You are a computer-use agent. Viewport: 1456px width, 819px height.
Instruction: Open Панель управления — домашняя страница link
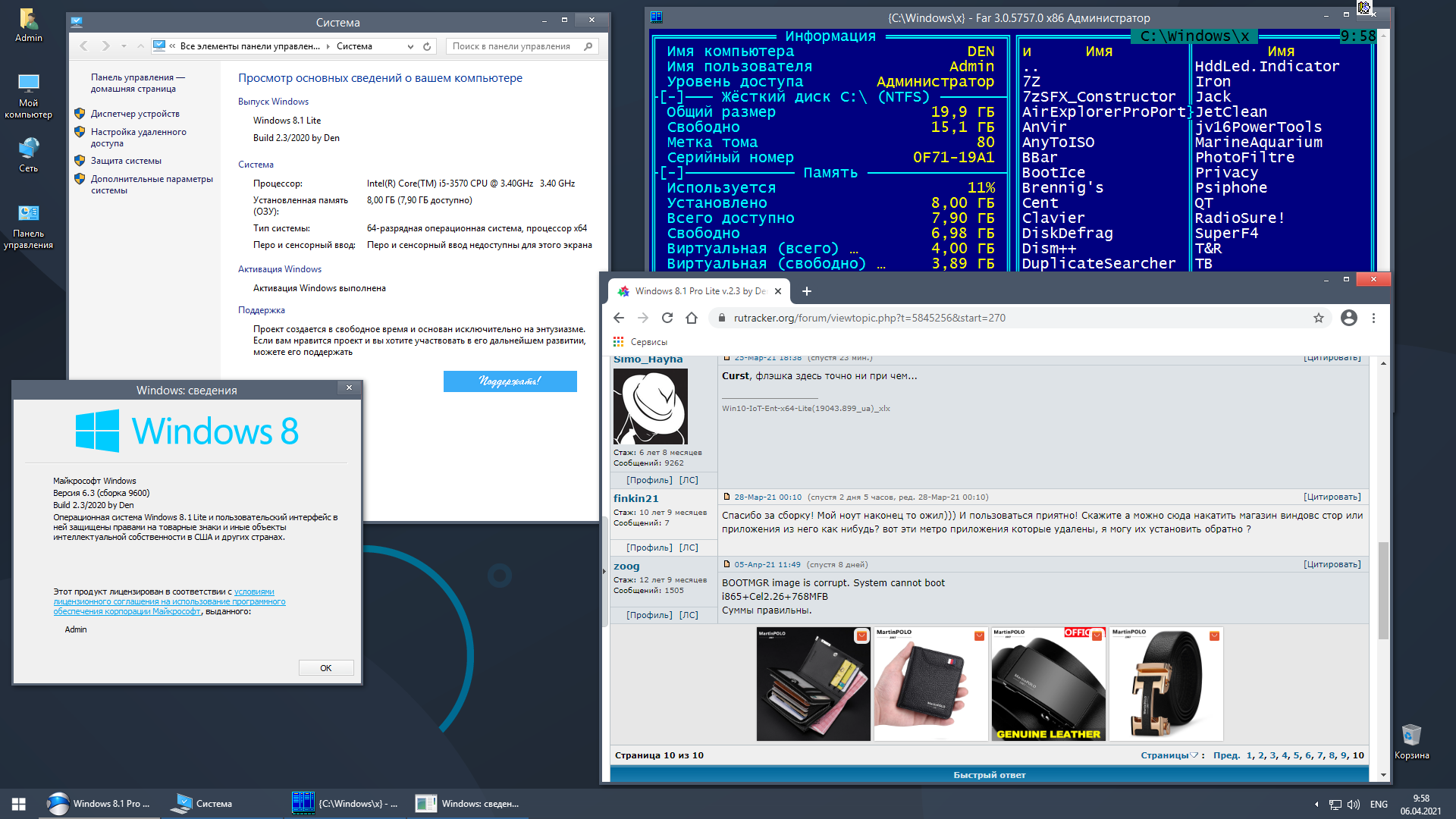pyautogui.click(x=138, y=83)
